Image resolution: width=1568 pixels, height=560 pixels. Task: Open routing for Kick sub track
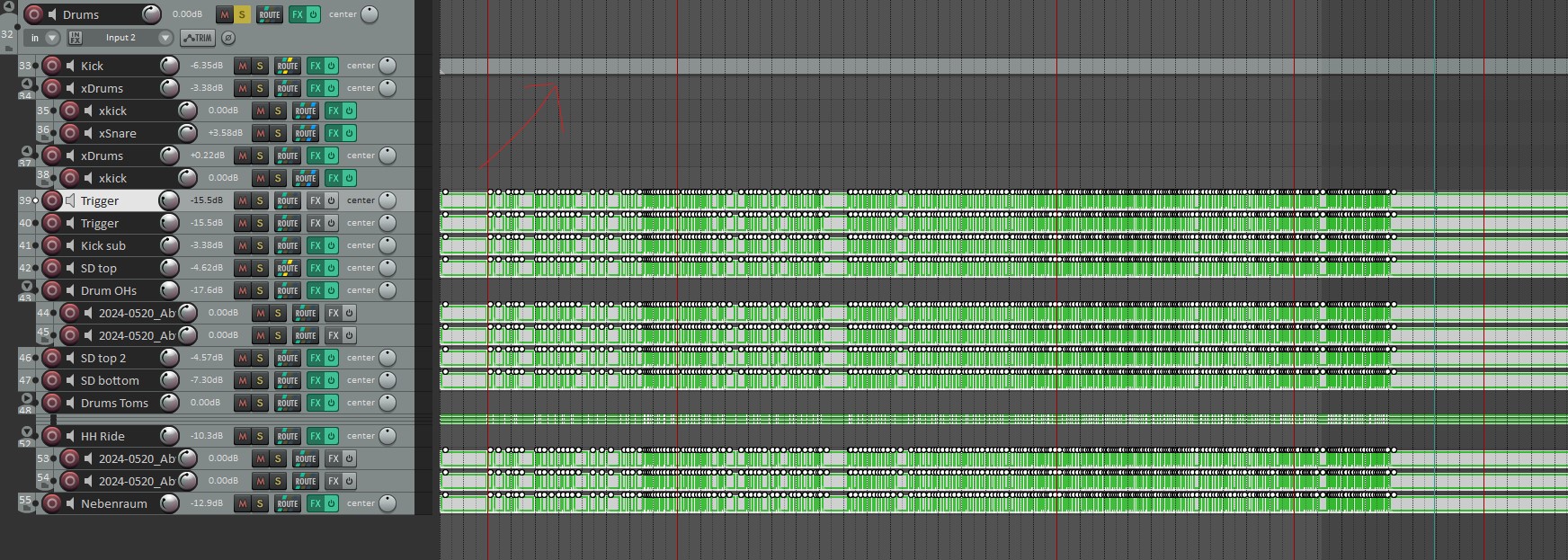(288, 245)
